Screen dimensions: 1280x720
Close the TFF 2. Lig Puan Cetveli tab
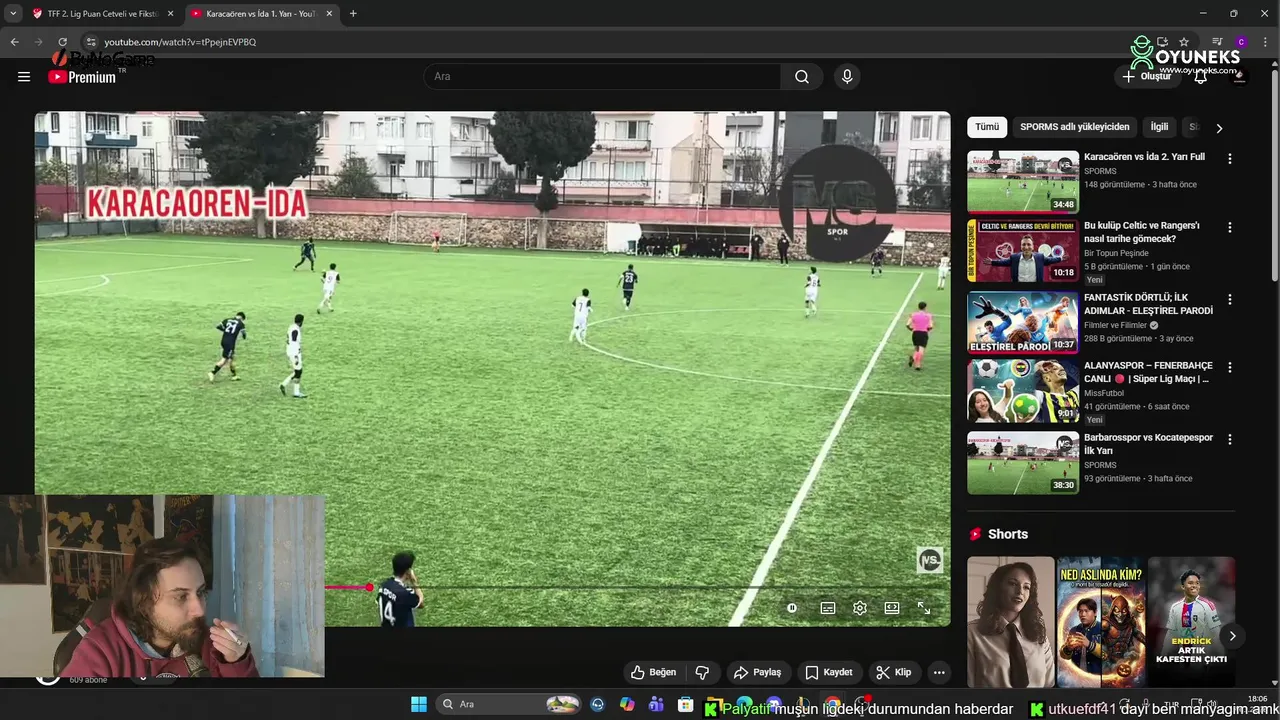coord(170,14)
